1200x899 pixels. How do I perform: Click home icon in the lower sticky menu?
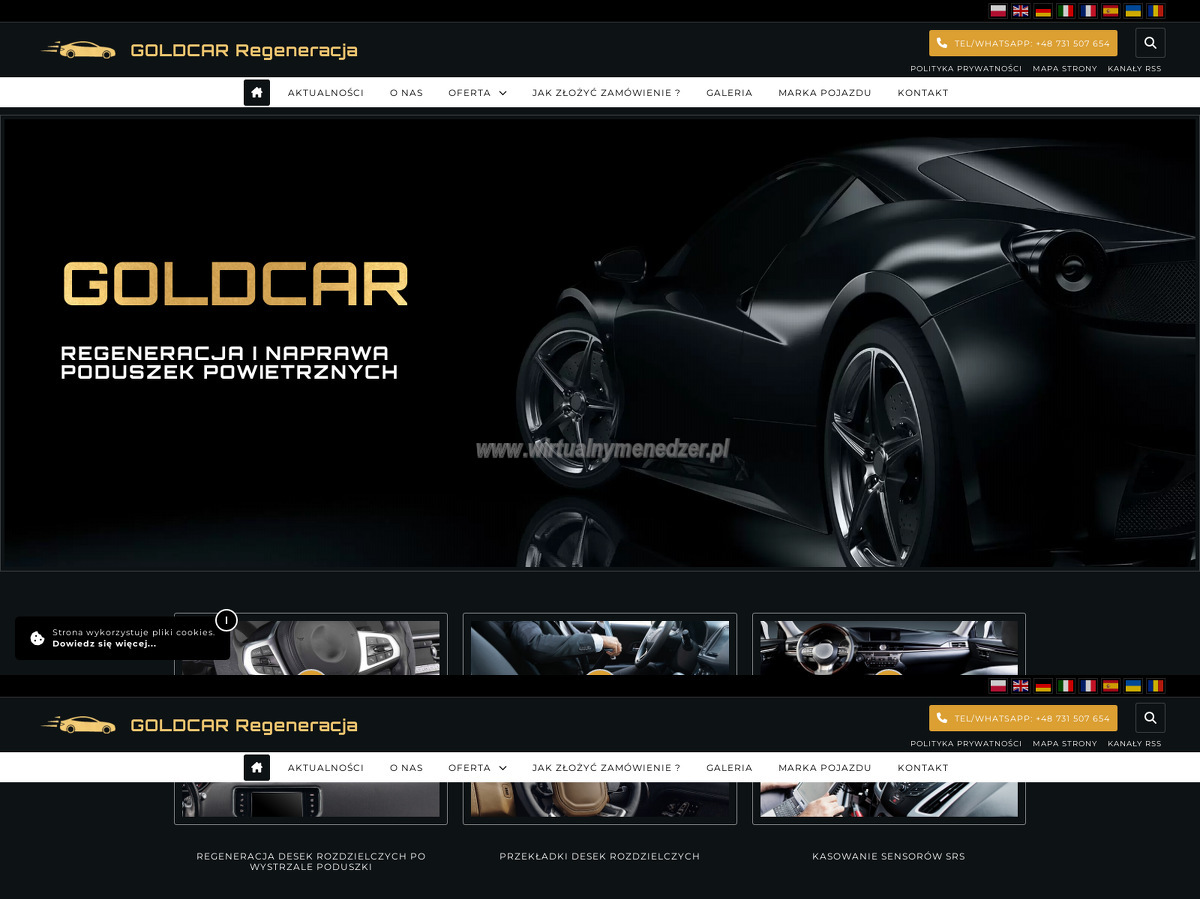click(x=257, y=767)
